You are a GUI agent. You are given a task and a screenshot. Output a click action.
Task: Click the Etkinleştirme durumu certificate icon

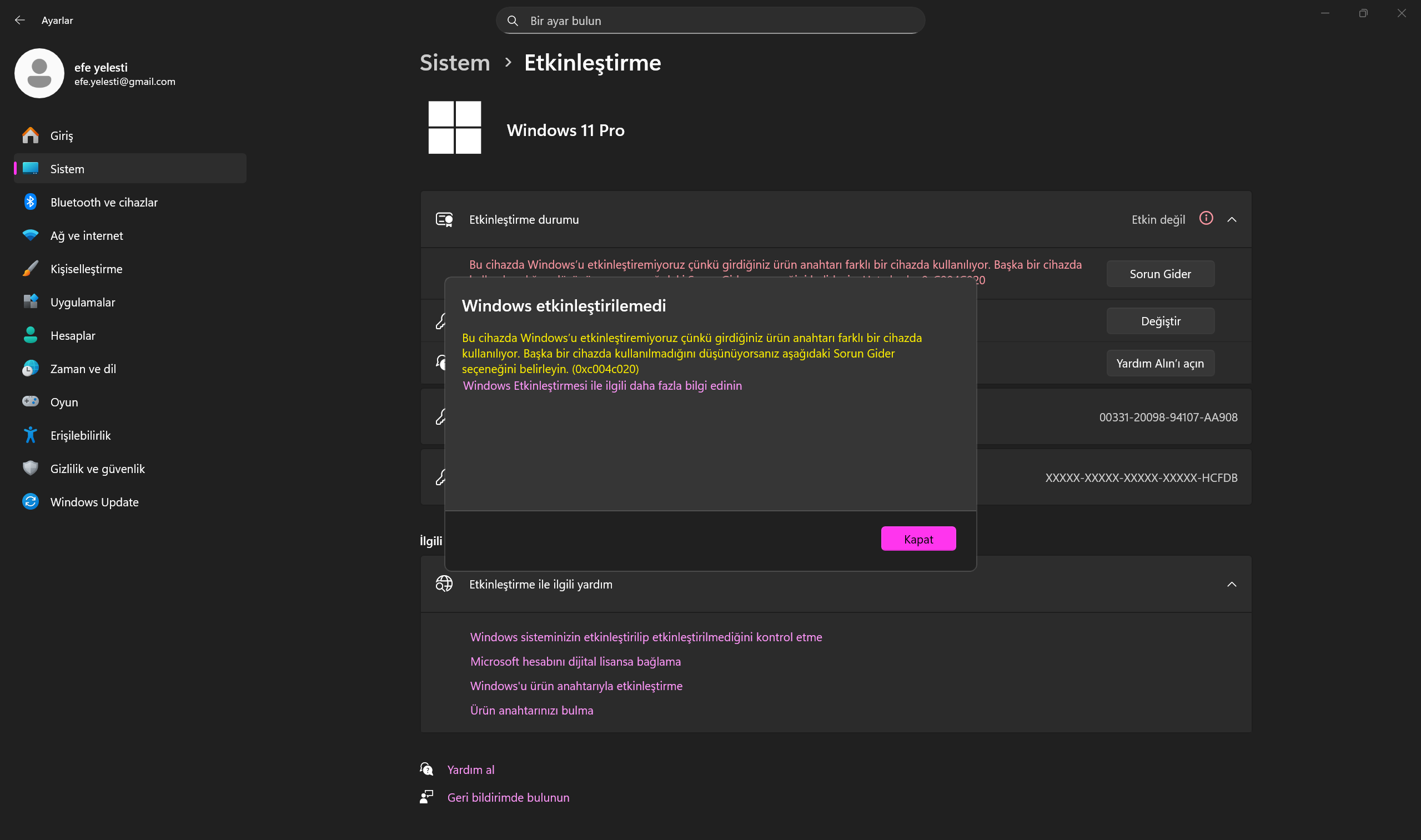444,220
